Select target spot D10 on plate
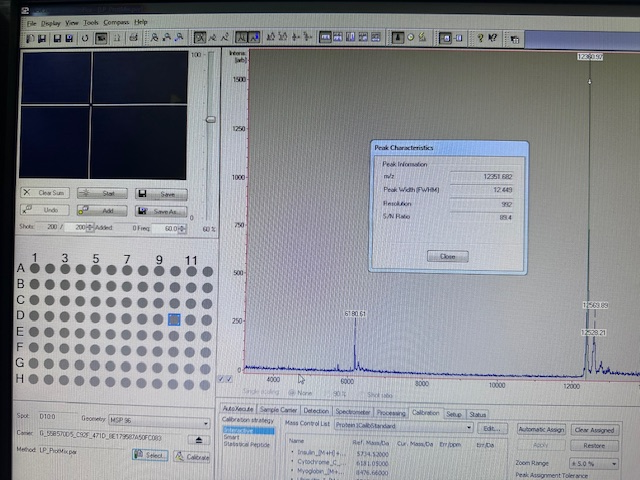 tap(175, 319)
